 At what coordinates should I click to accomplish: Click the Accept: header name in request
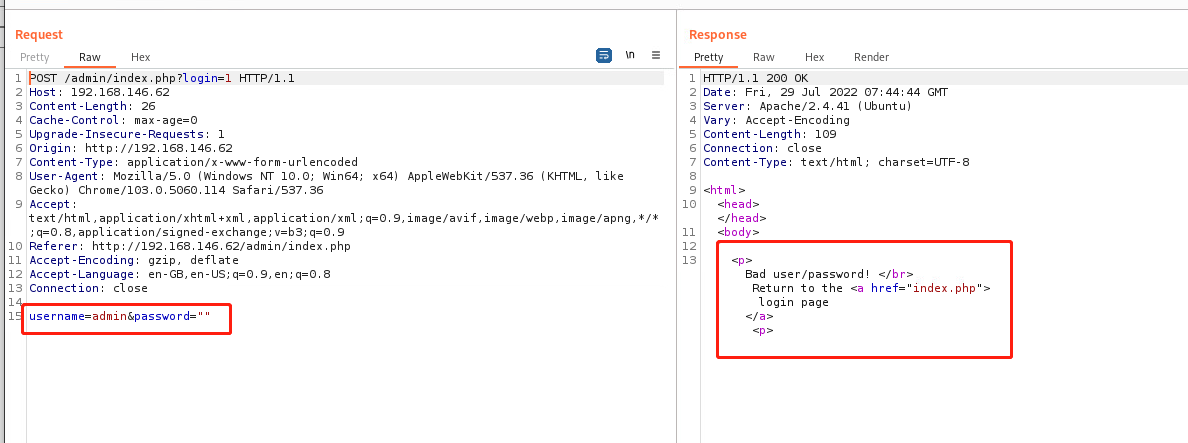pyautogui.click(x=53, y=204)
